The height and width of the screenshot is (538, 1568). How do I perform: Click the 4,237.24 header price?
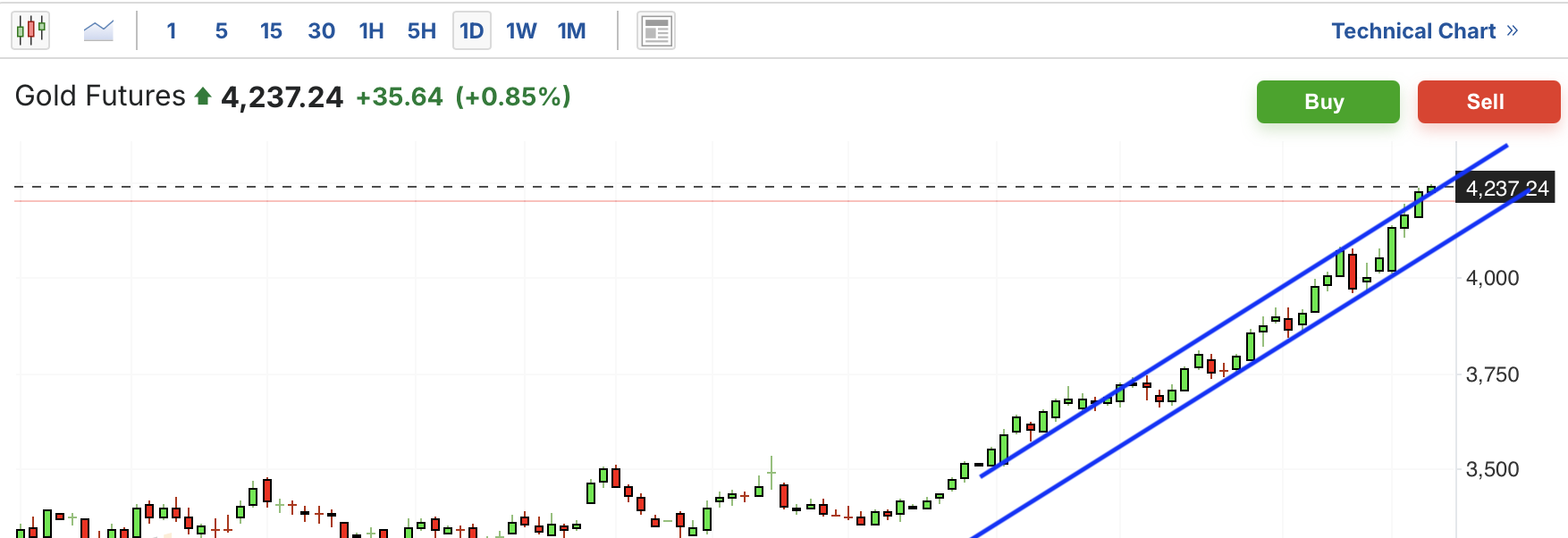point(282,97)
